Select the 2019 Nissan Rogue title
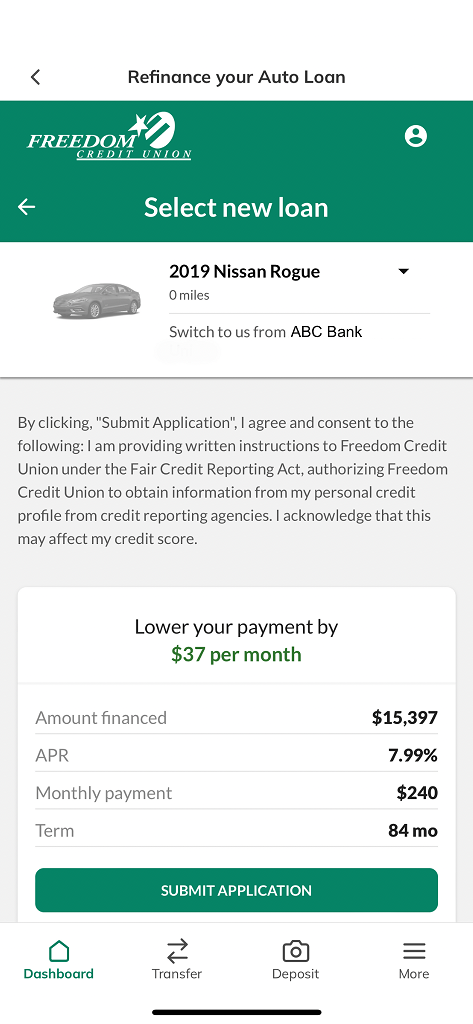Viewport: 473px width, 1024px height. pyautogui.click(x=244, y=271)
